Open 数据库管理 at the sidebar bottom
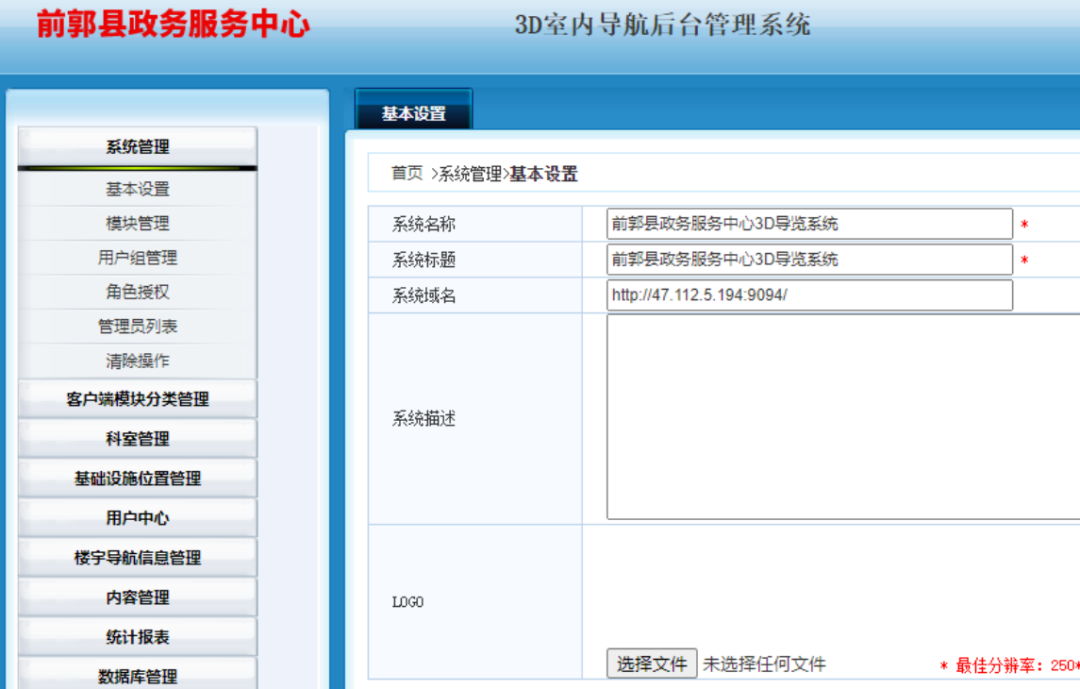Viewport: 1080px width, 689px height. click(137, 674)
